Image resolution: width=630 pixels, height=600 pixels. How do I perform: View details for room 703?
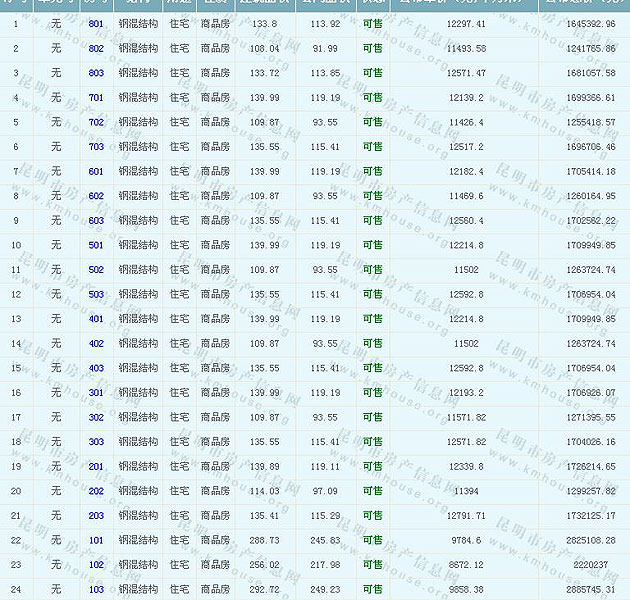96,147
